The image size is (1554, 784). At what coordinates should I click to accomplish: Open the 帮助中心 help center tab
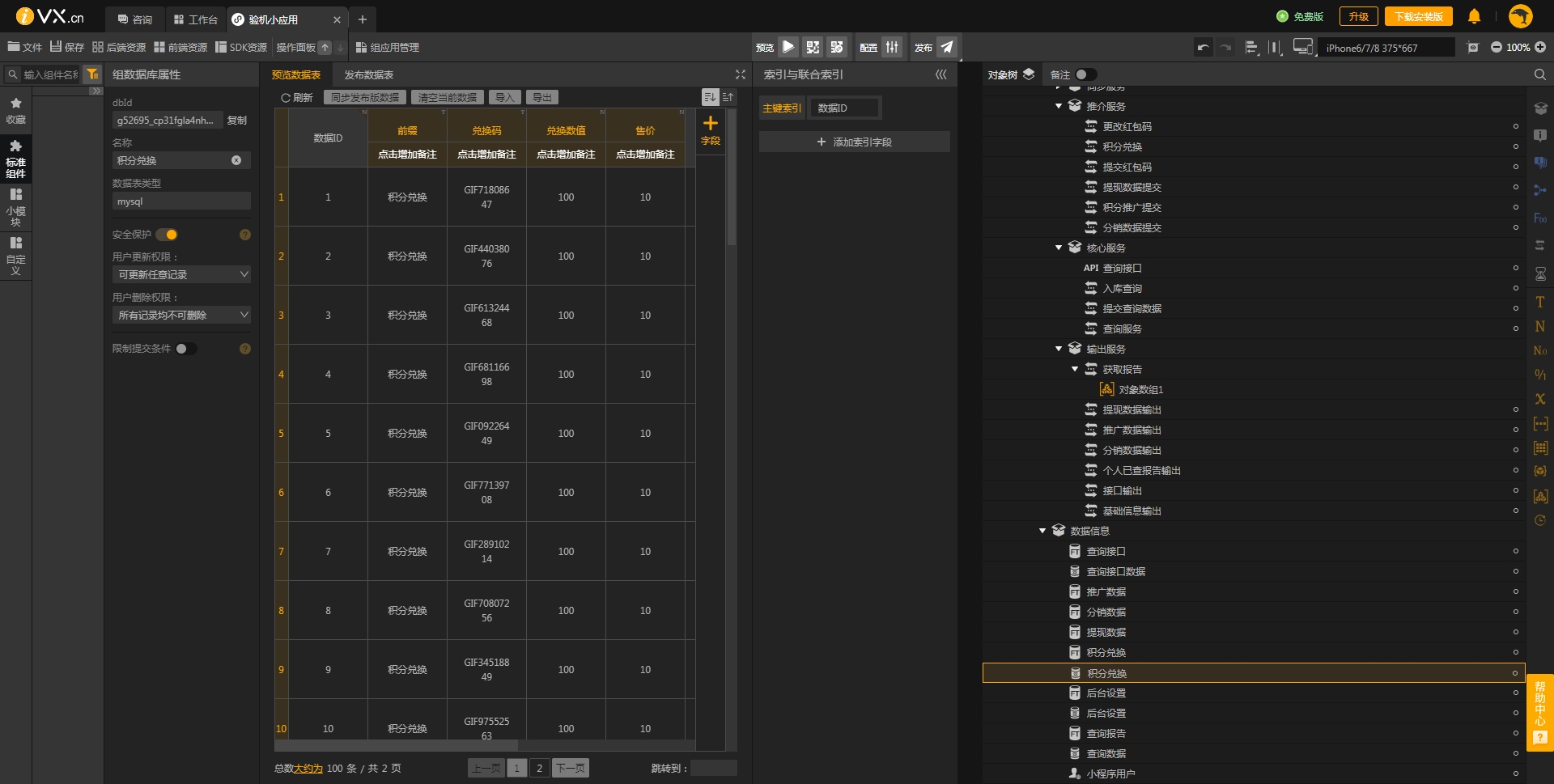[1539, 713]
